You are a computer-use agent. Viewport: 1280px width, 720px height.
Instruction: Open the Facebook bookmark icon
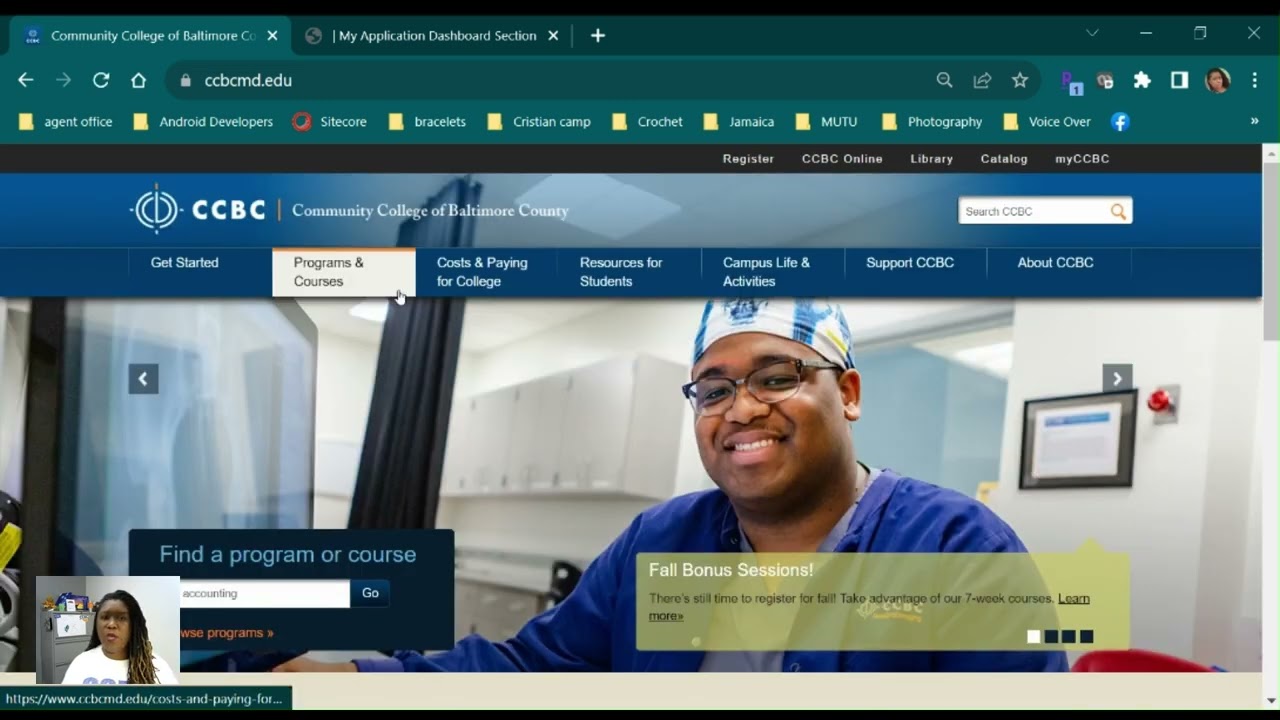(1120, 121)
